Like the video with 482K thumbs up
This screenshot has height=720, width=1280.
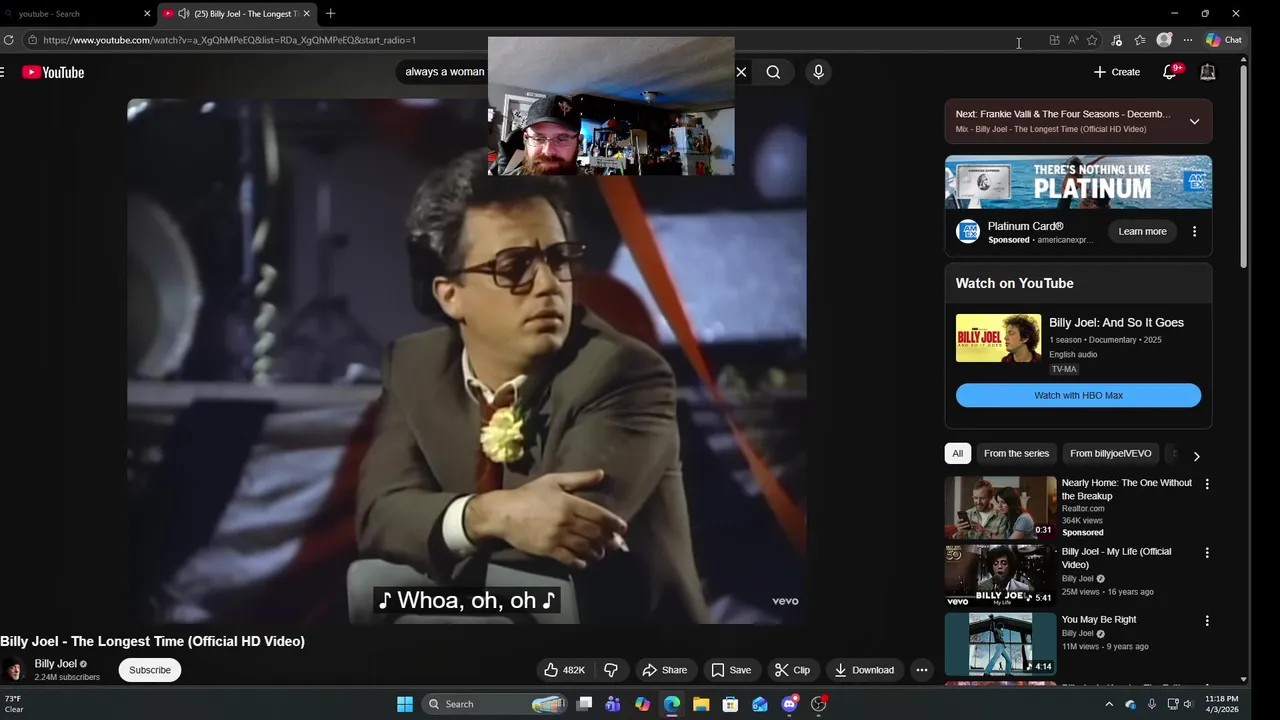[564, 670]
